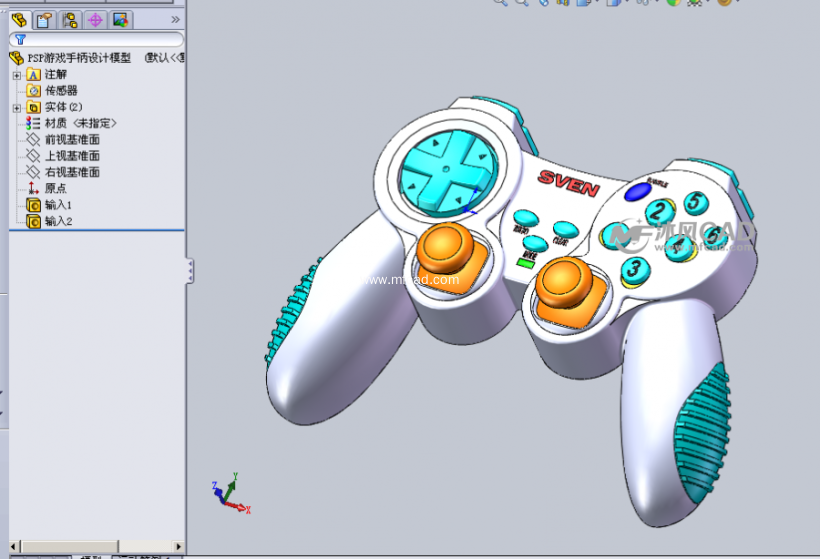Open the DimXpertManager tab
820x559 pixels.
tap(95, 19)
